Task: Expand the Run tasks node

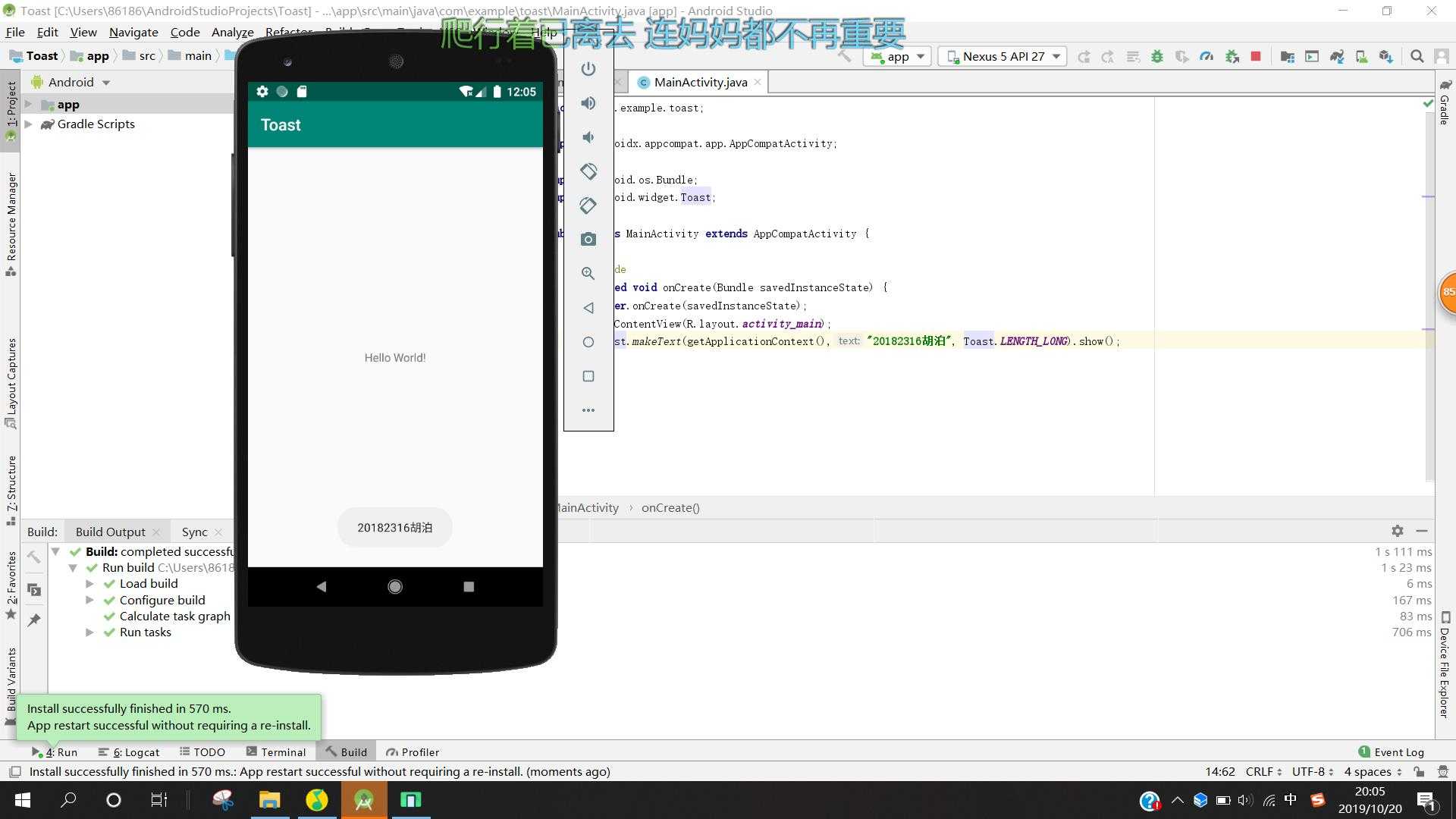Action: point(89,632)
